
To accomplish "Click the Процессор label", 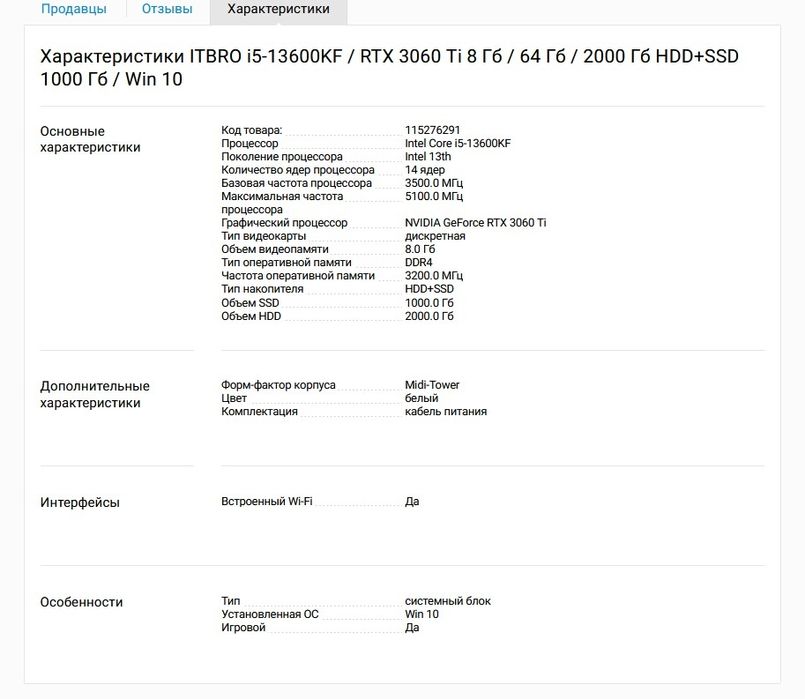I will coord(250,144).
